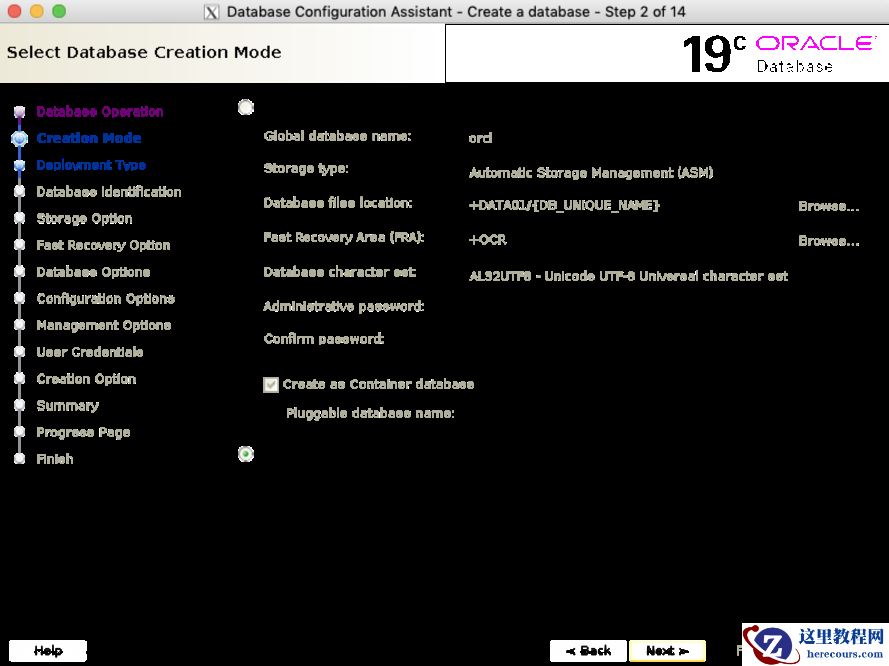Click the Database files location label
This screenshot has height=666, width=889.
[338, 203]
